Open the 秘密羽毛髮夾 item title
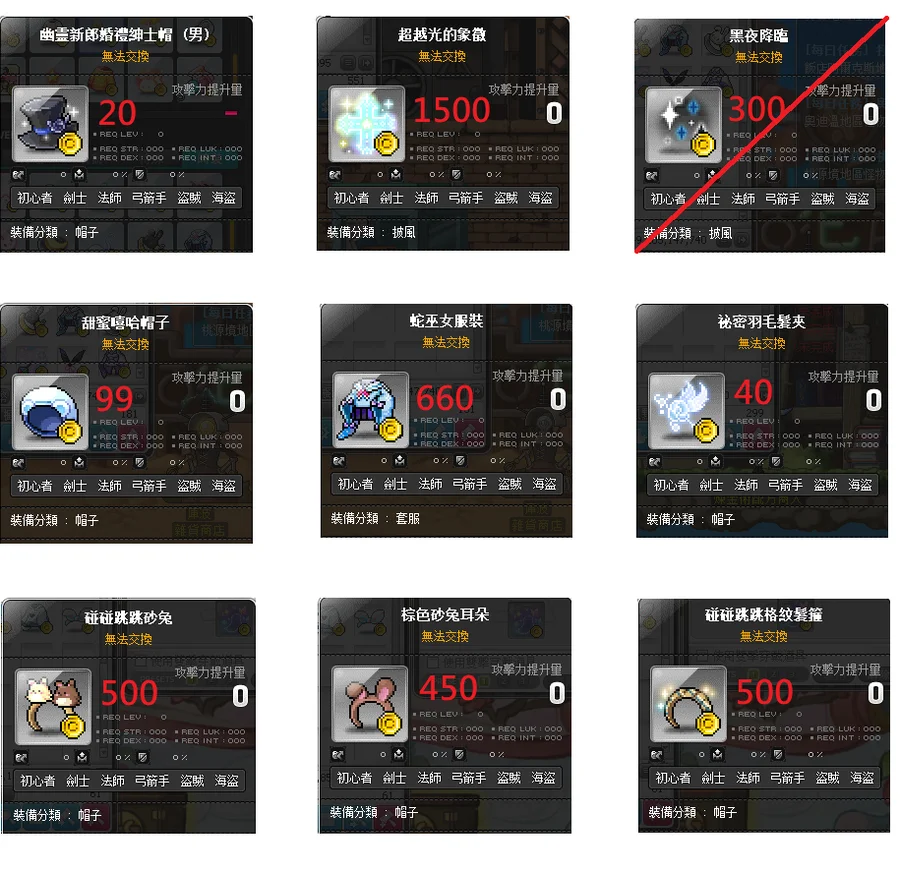The image size is (900, 872). [761, 322]
